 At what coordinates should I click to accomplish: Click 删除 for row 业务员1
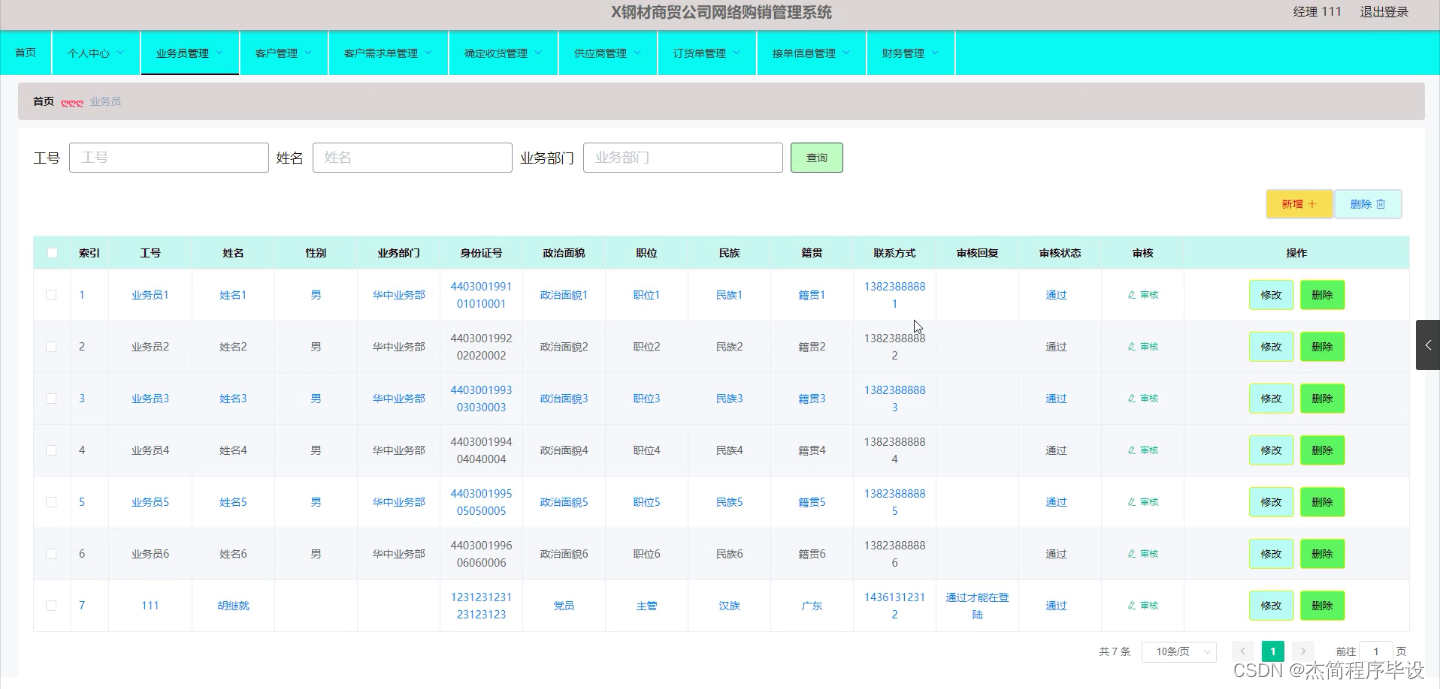1322,295
